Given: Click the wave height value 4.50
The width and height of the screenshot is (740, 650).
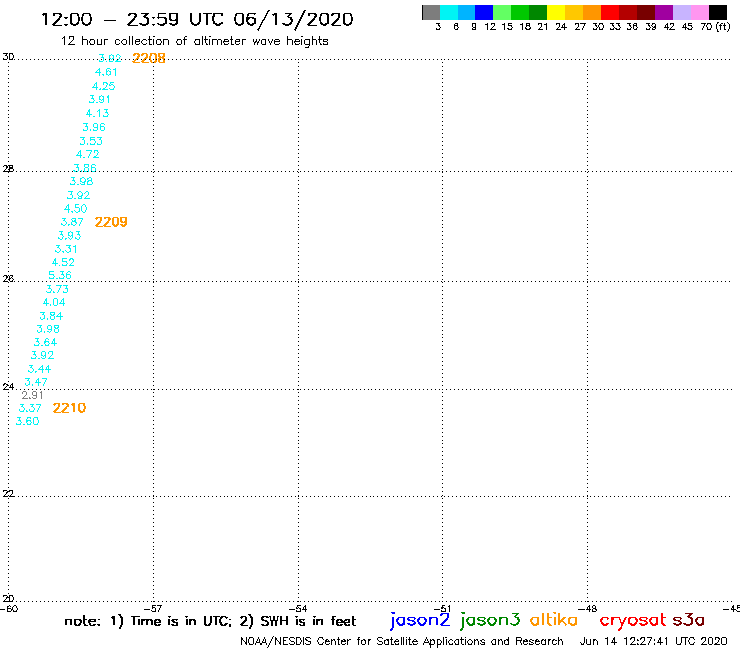Looking at the screenshot, I should click(x=76, y=208).
